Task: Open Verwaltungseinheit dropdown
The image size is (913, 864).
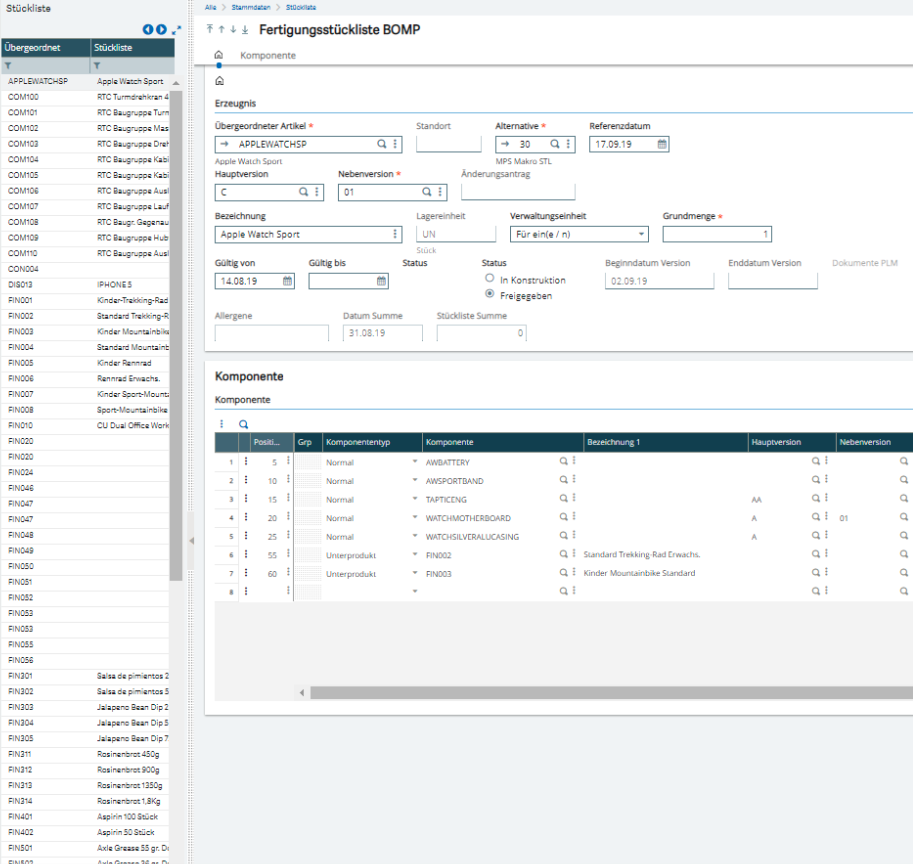Action: pyautogui.click(x=641, y=234)
